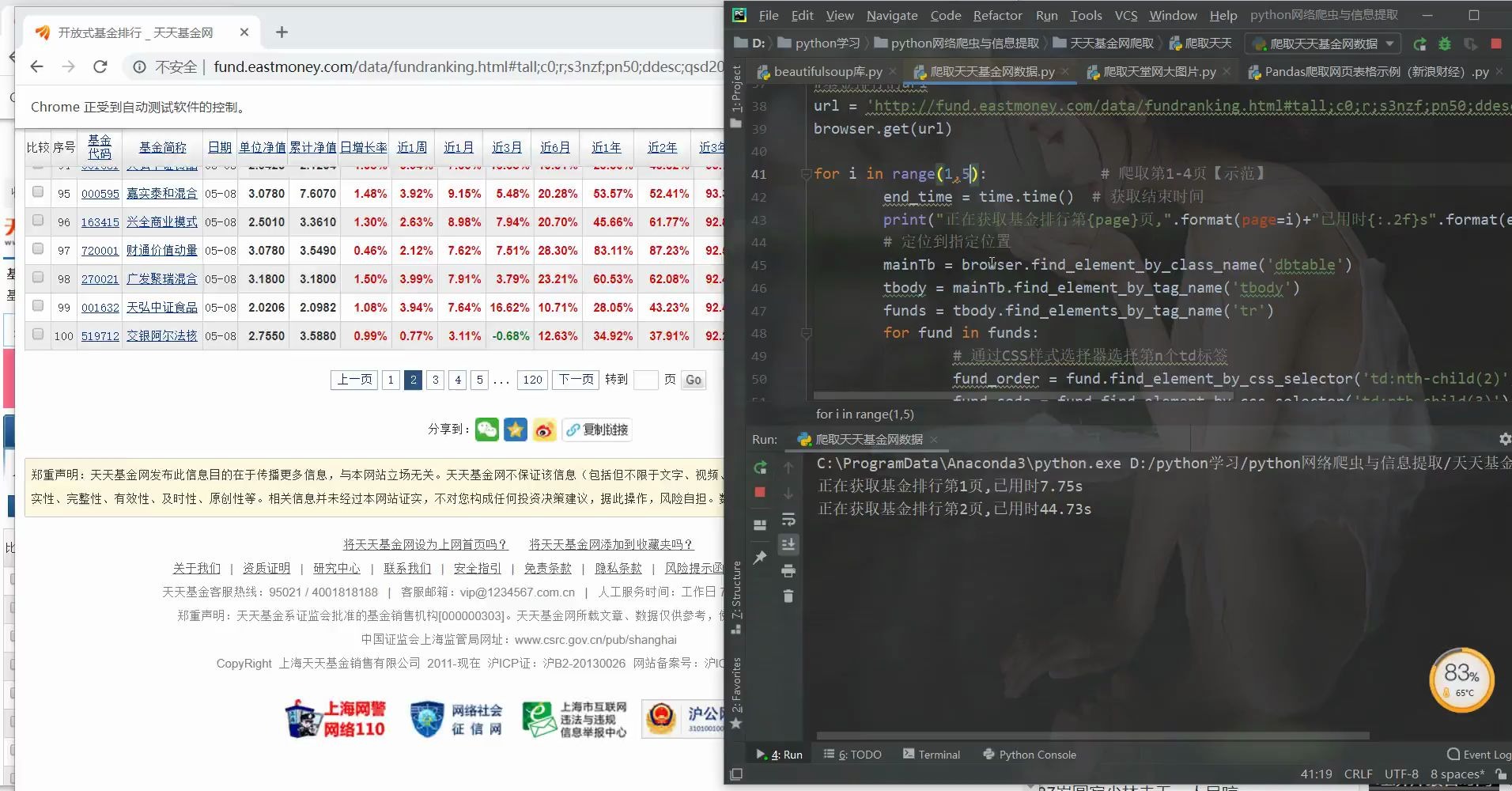Open the File menu in PyCharm

(769, 15)
